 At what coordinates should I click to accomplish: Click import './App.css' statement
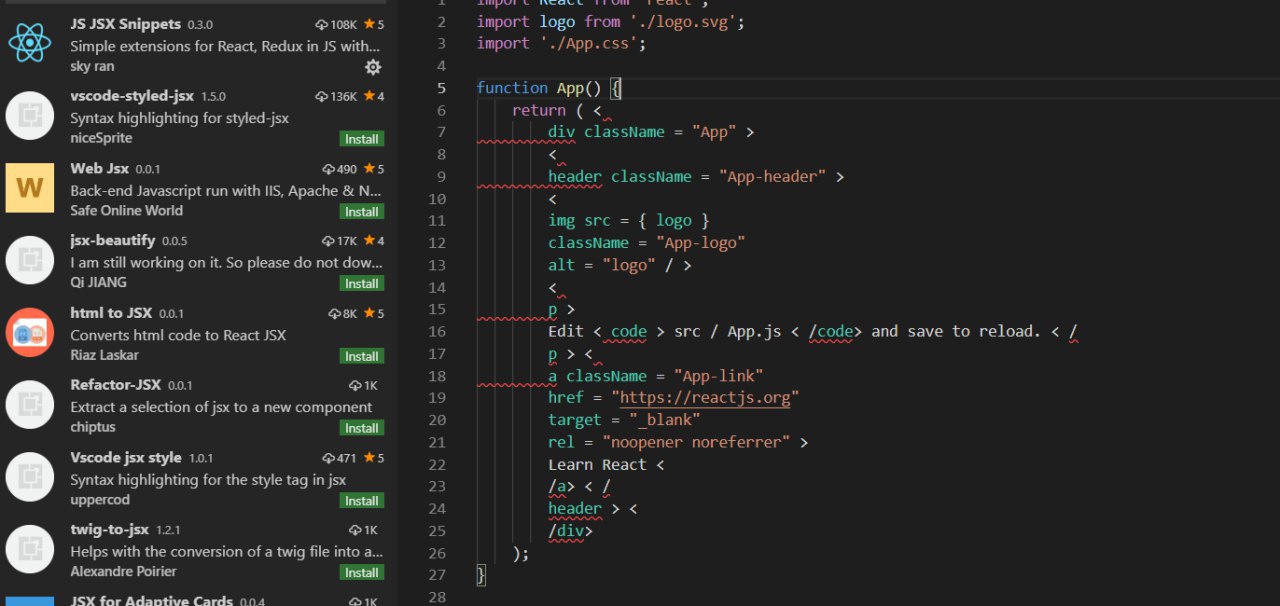[562, 43]
